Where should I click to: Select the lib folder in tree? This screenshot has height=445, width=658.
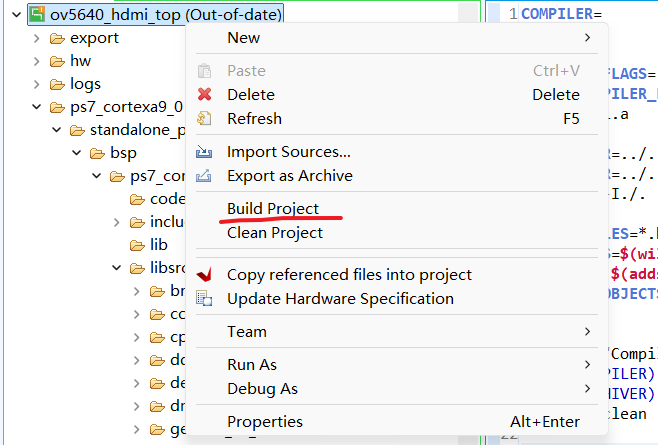(x=158, y=245)
